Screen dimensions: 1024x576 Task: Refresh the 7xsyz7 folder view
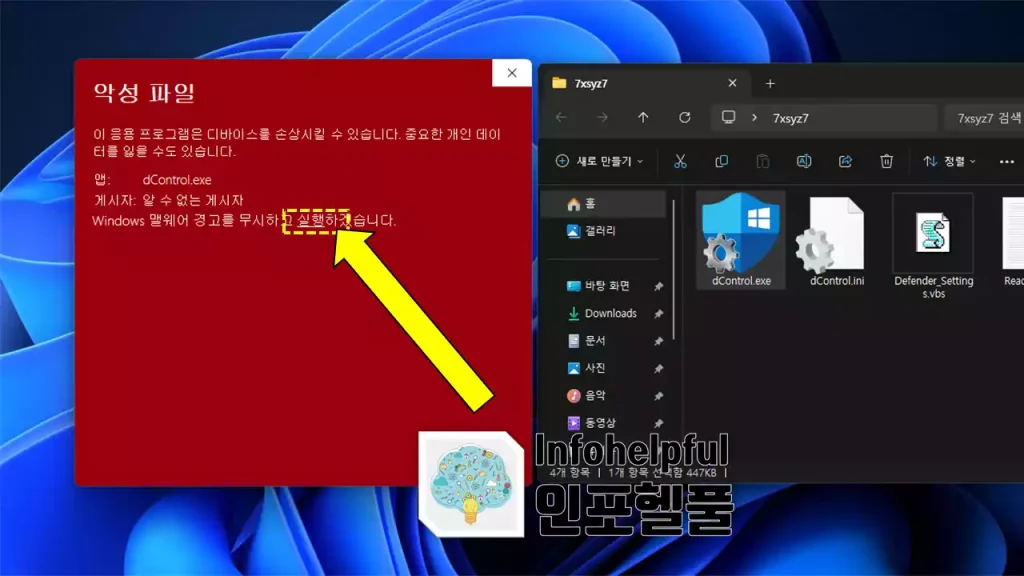pos(684,118)
